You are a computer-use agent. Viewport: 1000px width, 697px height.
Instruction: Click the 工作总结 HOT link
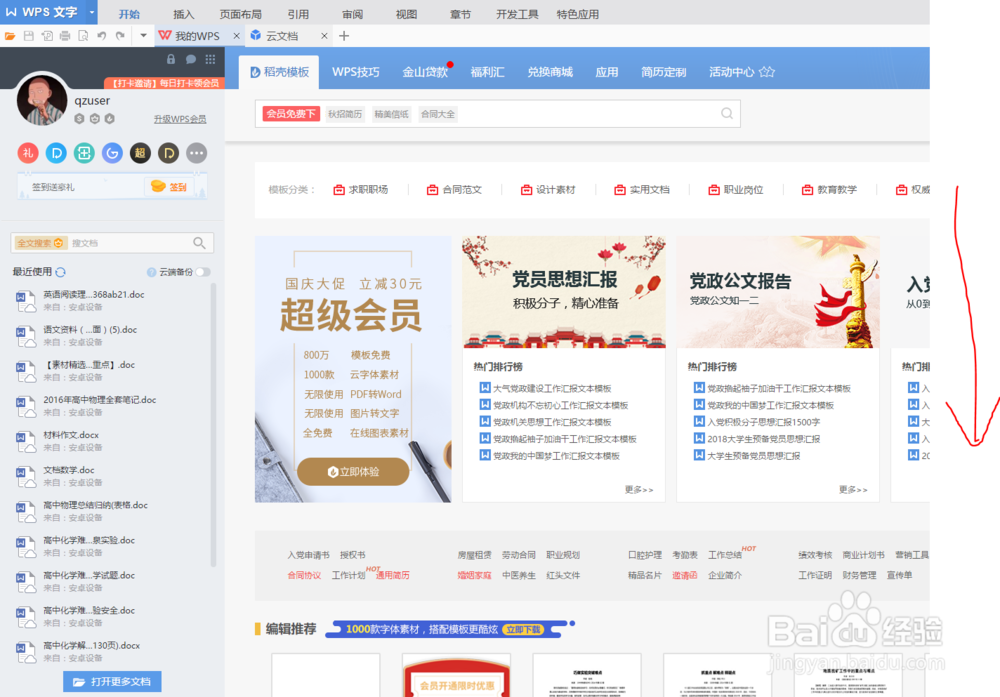725,555
